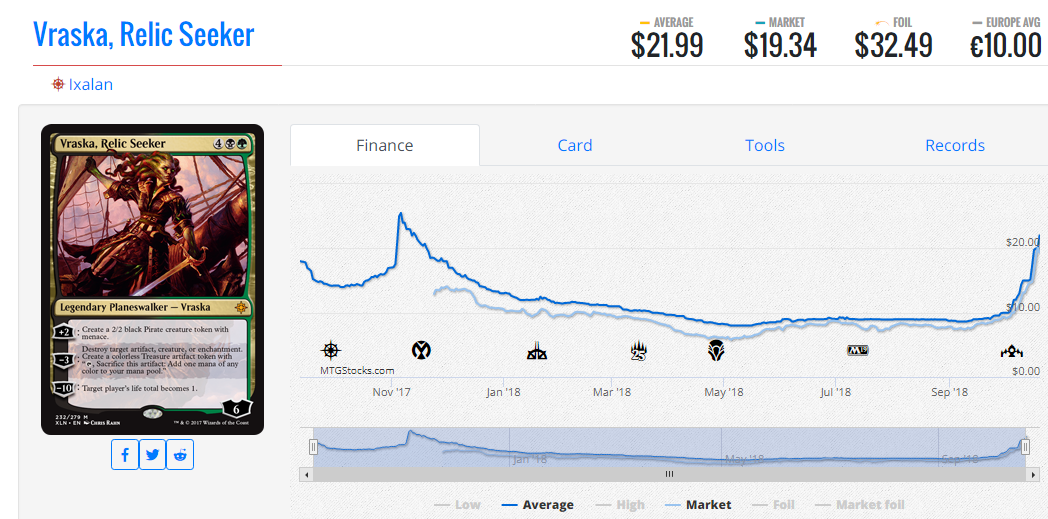Screen dimensions: 1048x519
Task: Click the $10.00 y-axis label
Action: tap(1023, 307)
